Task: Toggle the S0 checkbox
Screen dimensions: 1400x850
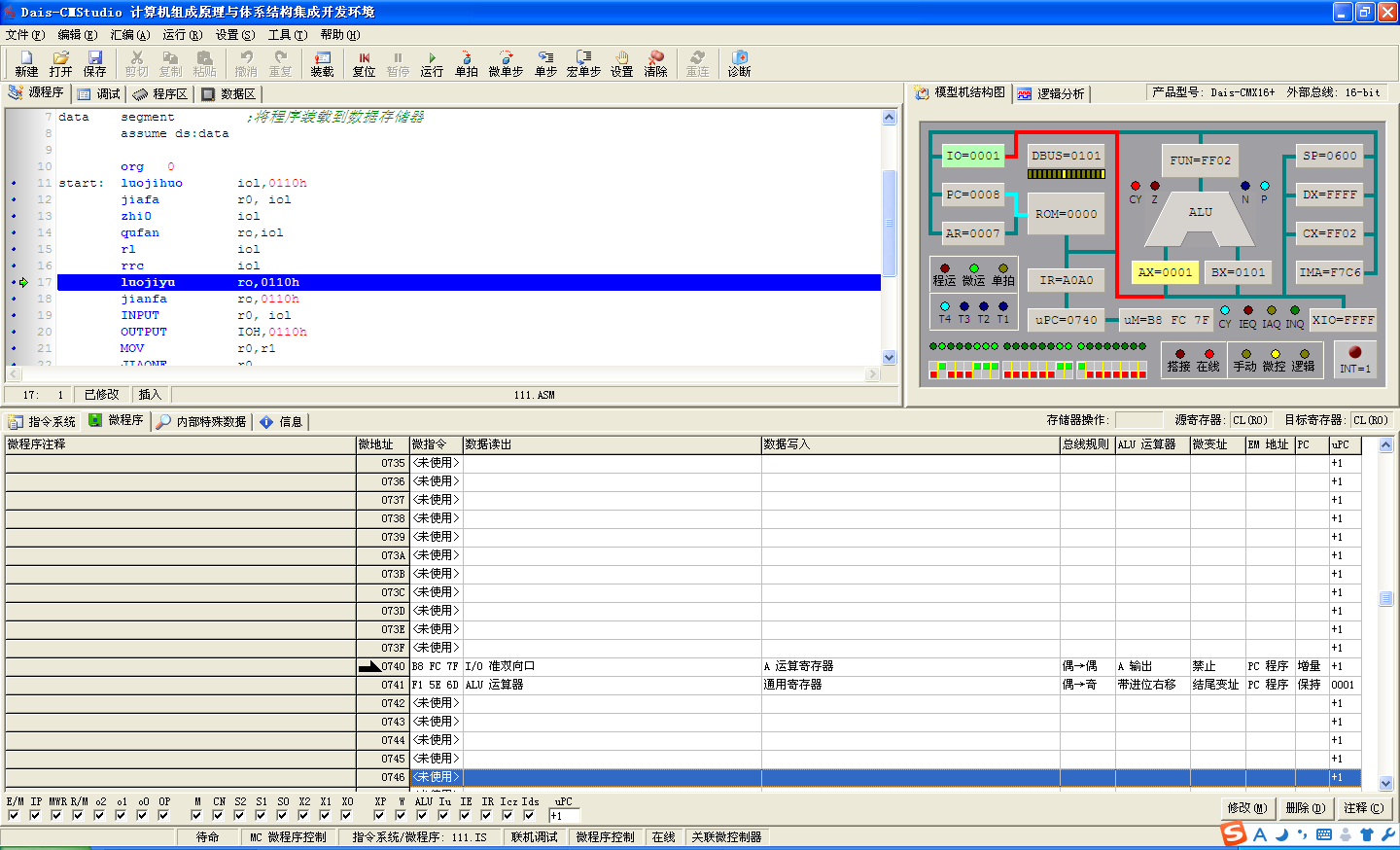Action: (282, 816)
